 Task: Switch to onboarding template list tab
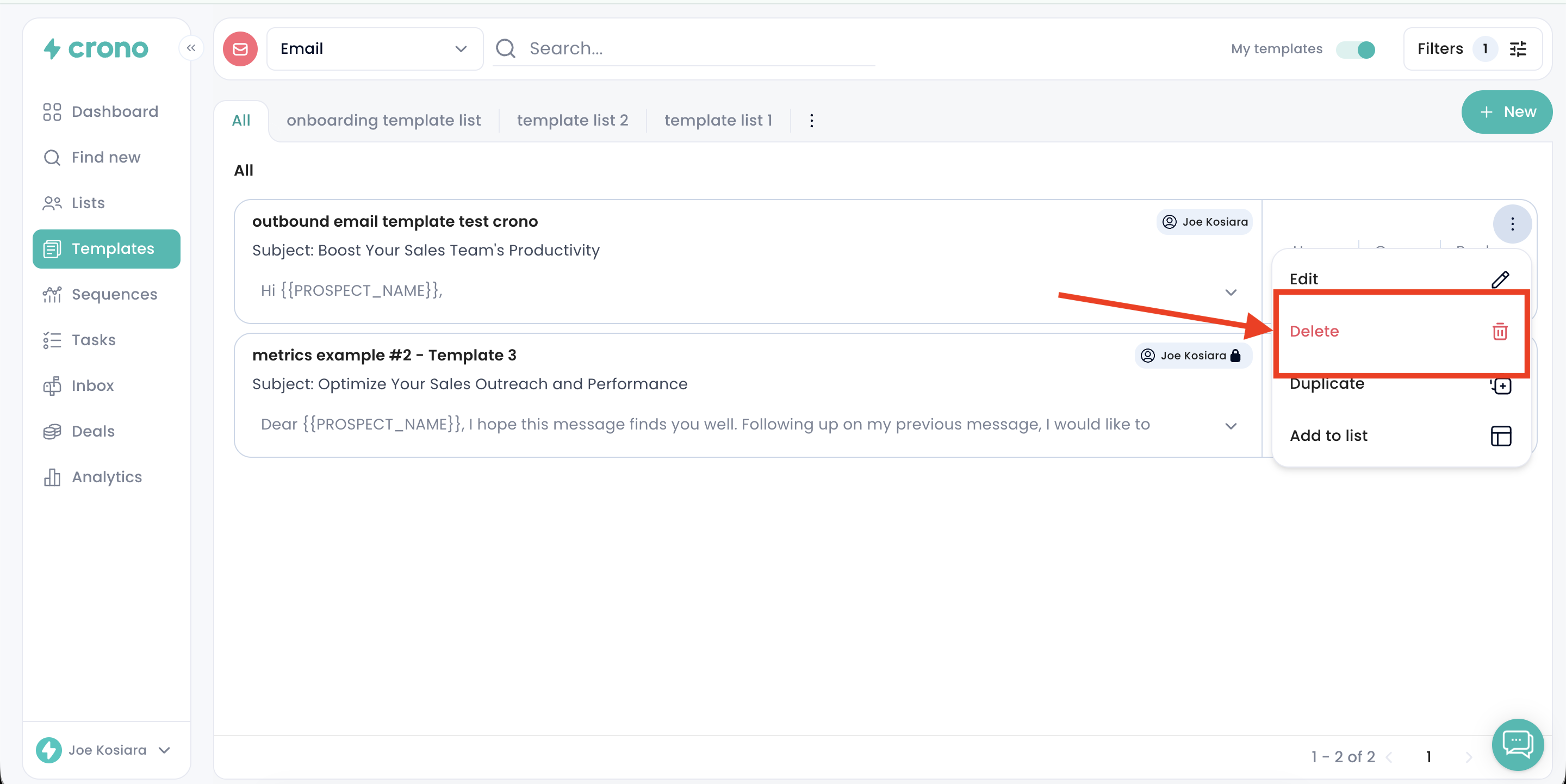[383, 120]
